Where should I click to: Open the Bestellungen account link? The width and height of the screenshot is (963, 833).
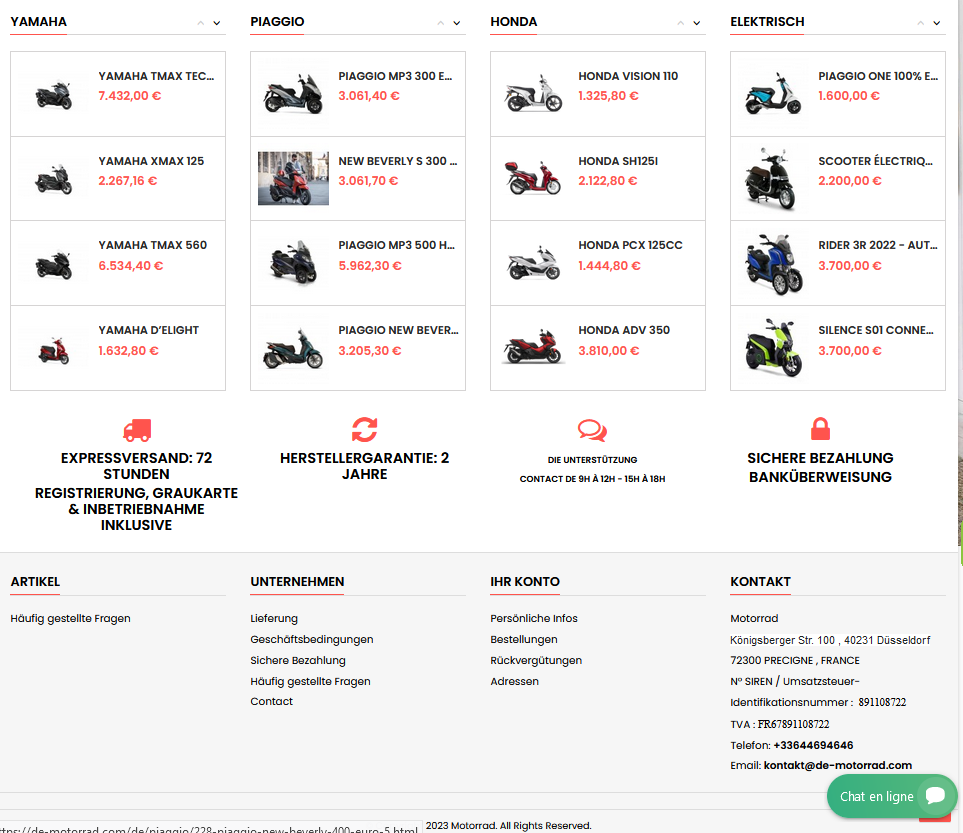(524, 639)
